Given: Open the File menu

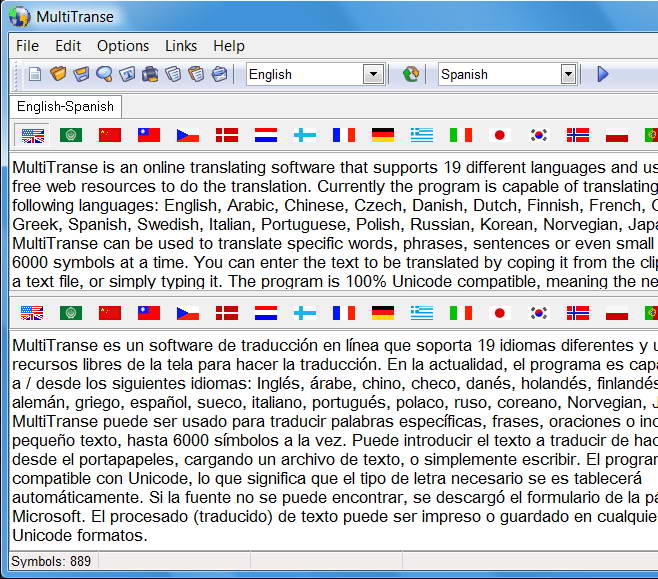Looking at the screenshot, I should (x=27, y=46).
